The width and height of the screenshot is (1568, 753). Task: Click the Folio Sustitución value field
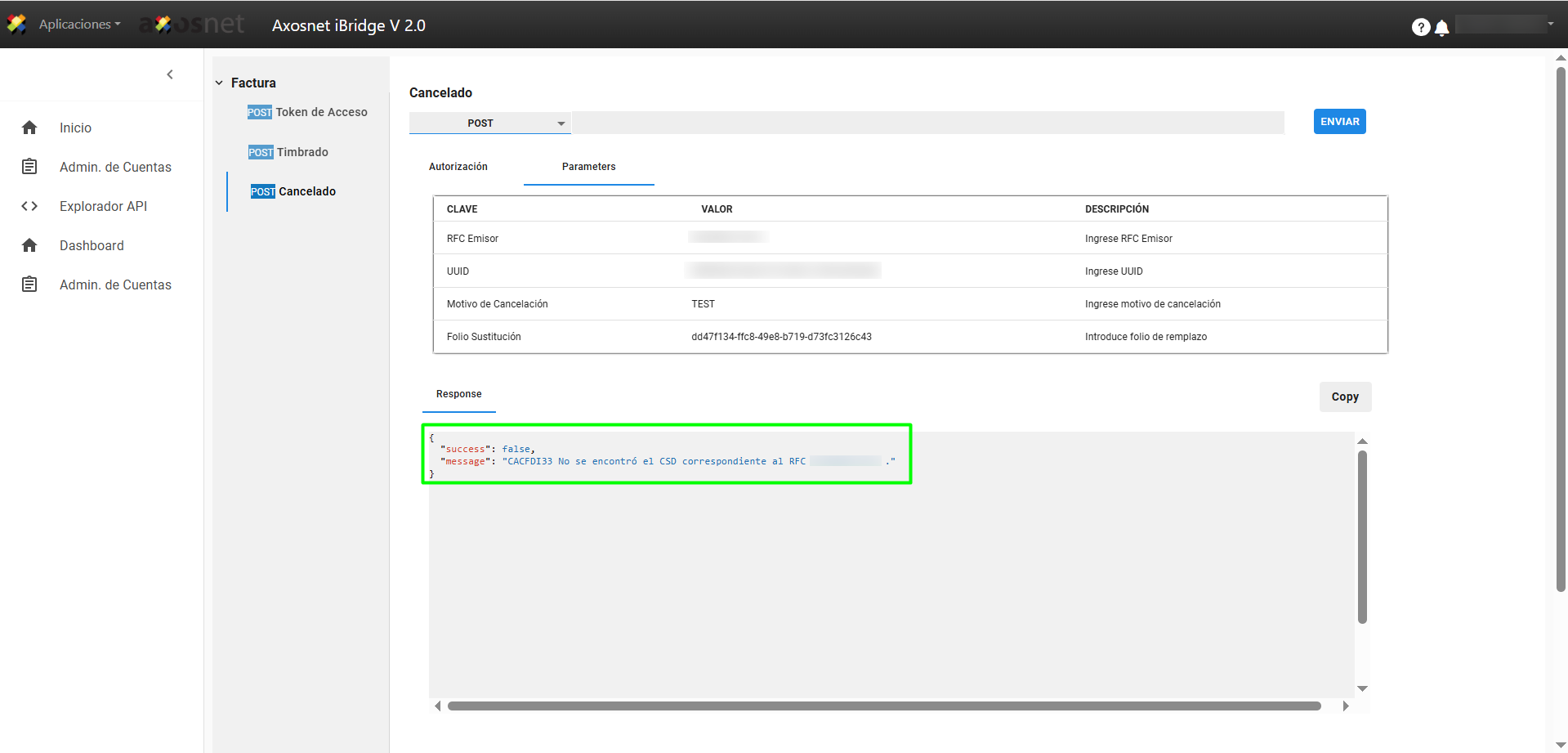click(781, 337)
